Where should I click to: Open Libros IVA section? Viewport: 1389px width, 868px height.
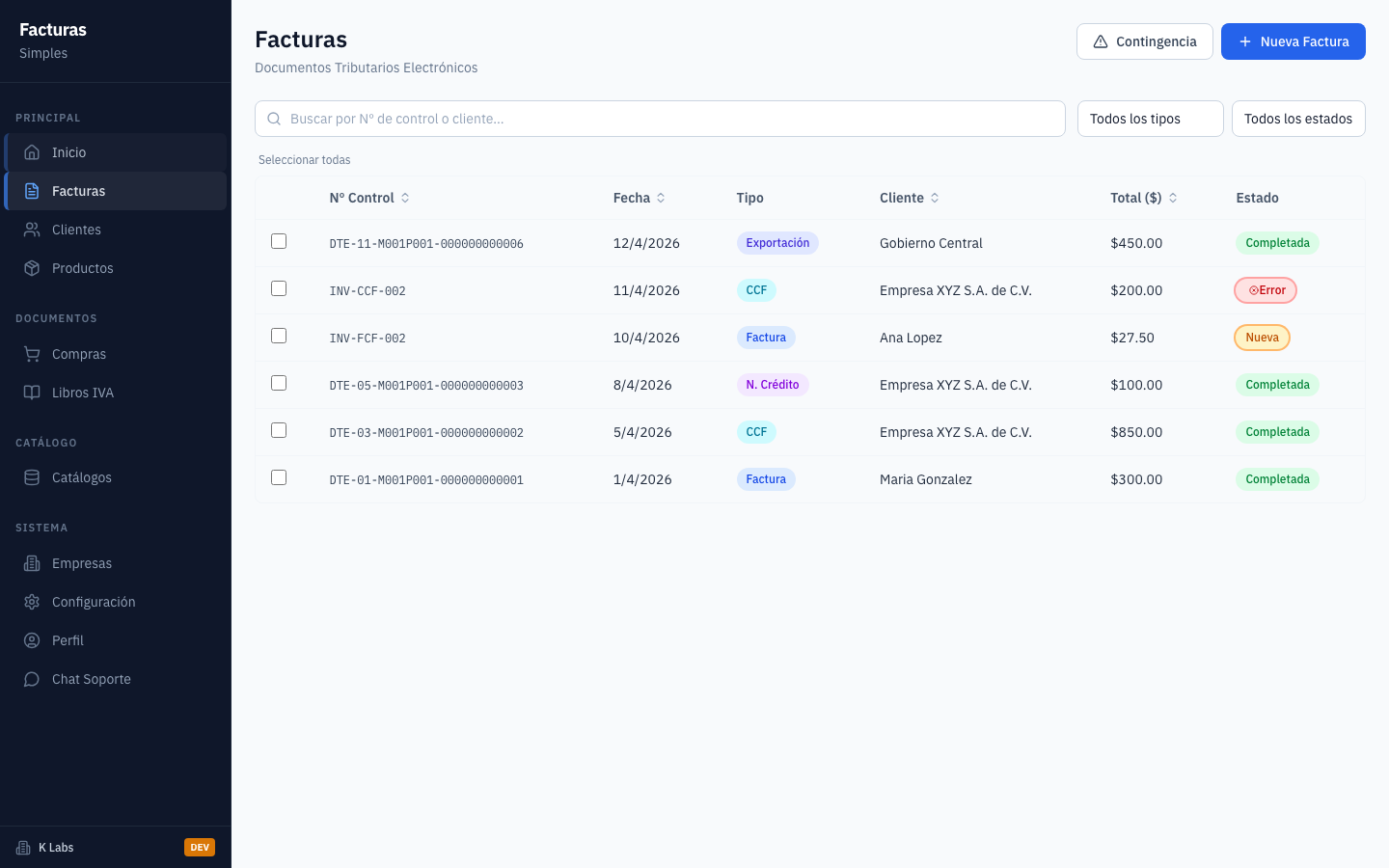116,393
